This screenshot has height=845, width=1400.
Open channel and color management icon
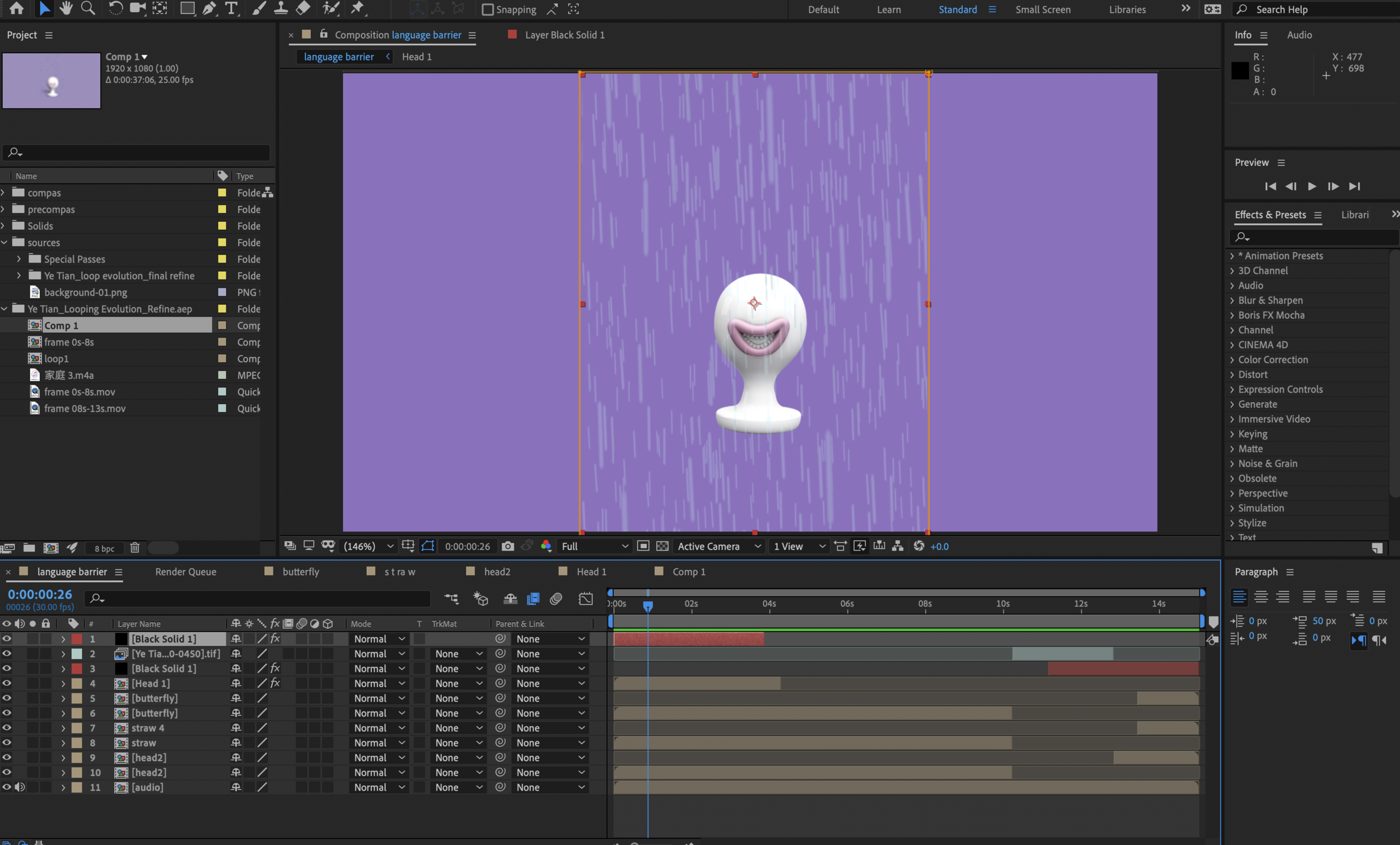546,546
